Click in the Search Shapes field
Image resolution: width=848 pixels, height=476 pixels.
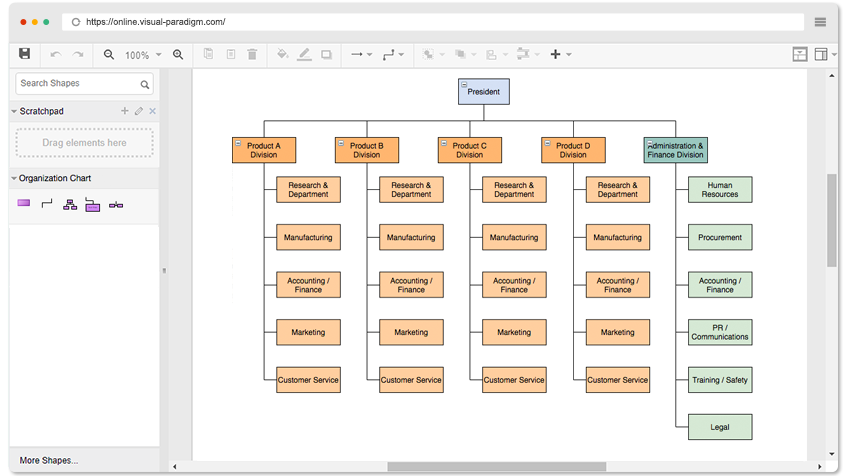[75, 84]
